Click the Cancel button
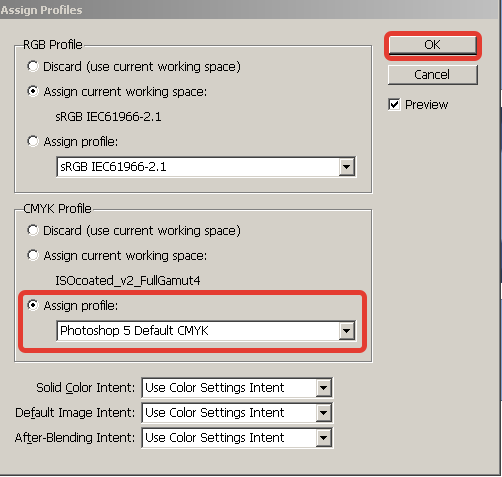 433,75
